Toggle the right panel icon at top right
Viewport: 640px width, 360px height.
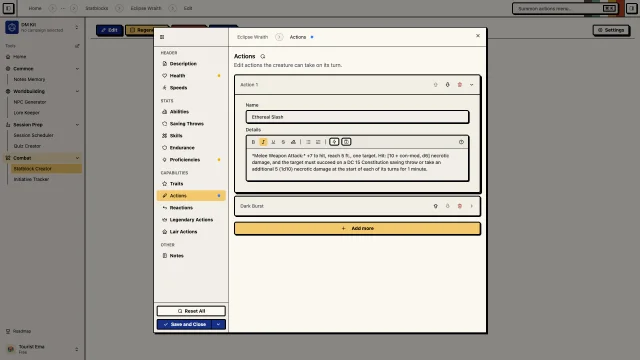click(631, 8)
